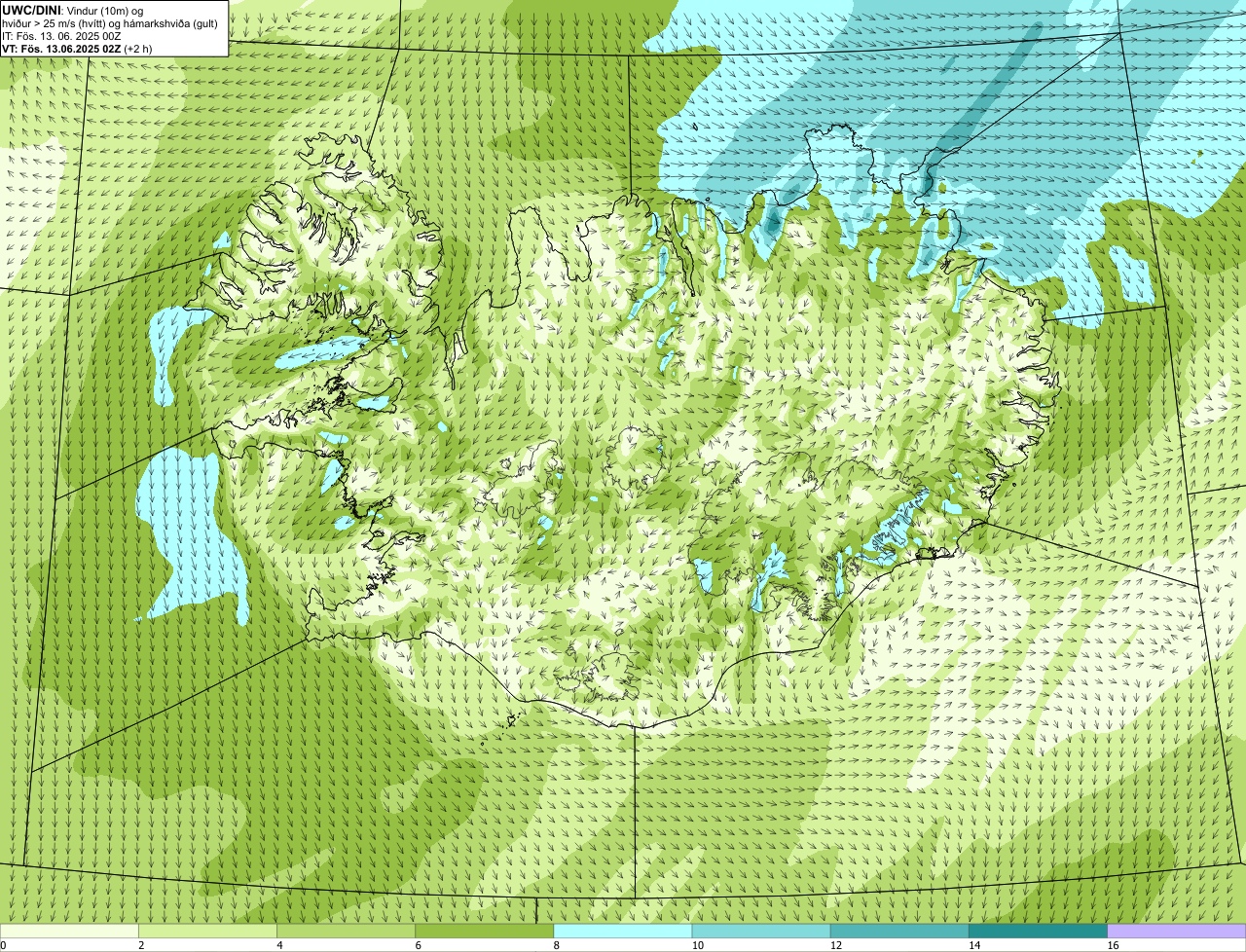Click the lavender above-16 m/s legend swatch
1246x952 pixels.
tap(1177, 931)
